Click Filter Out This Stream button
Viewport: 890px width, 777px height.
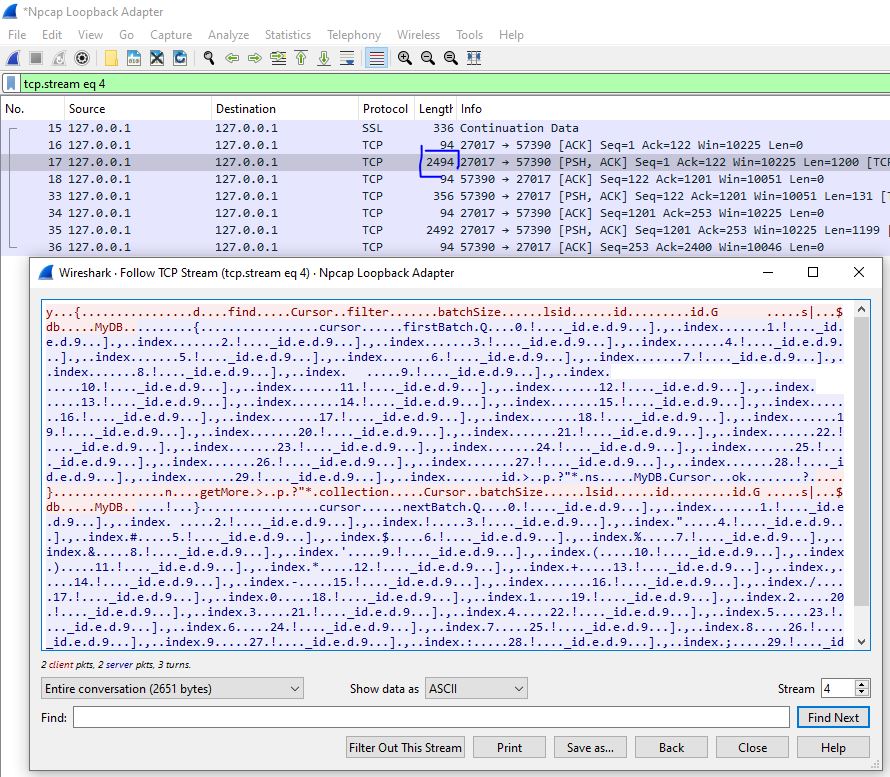point(405,747)
